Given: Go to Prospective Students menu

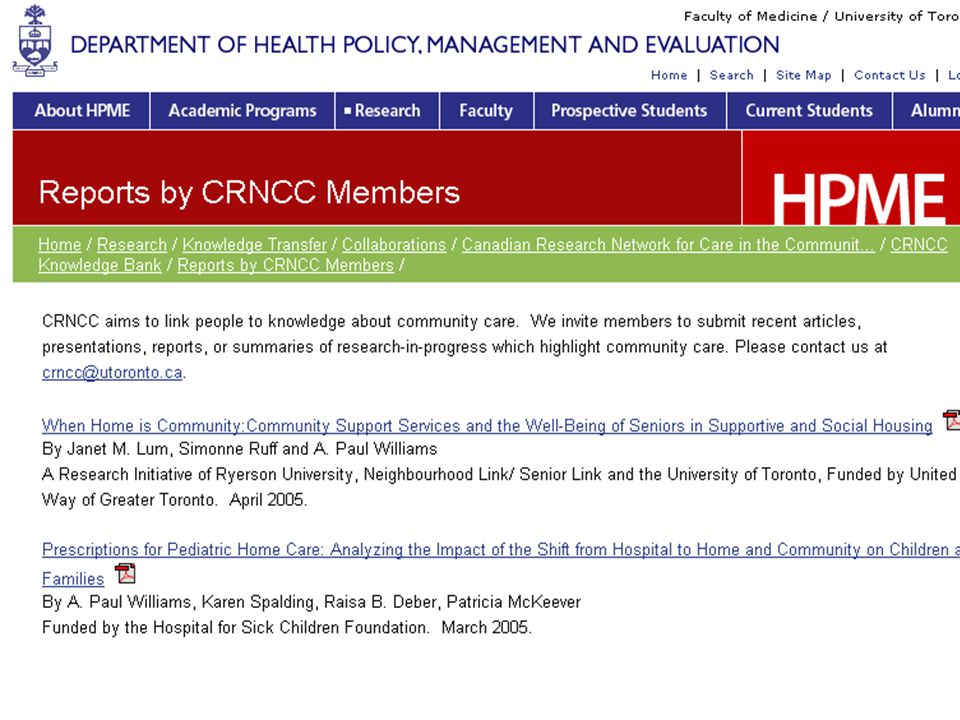Looking at the screenshot, I should pos(630,111).
